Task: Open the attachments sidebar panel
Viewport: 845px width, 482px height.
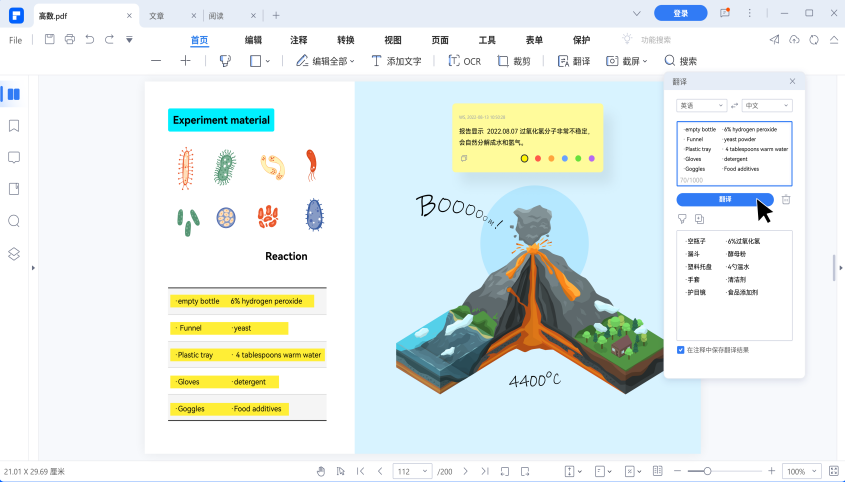Action: (x=14, y=189)
